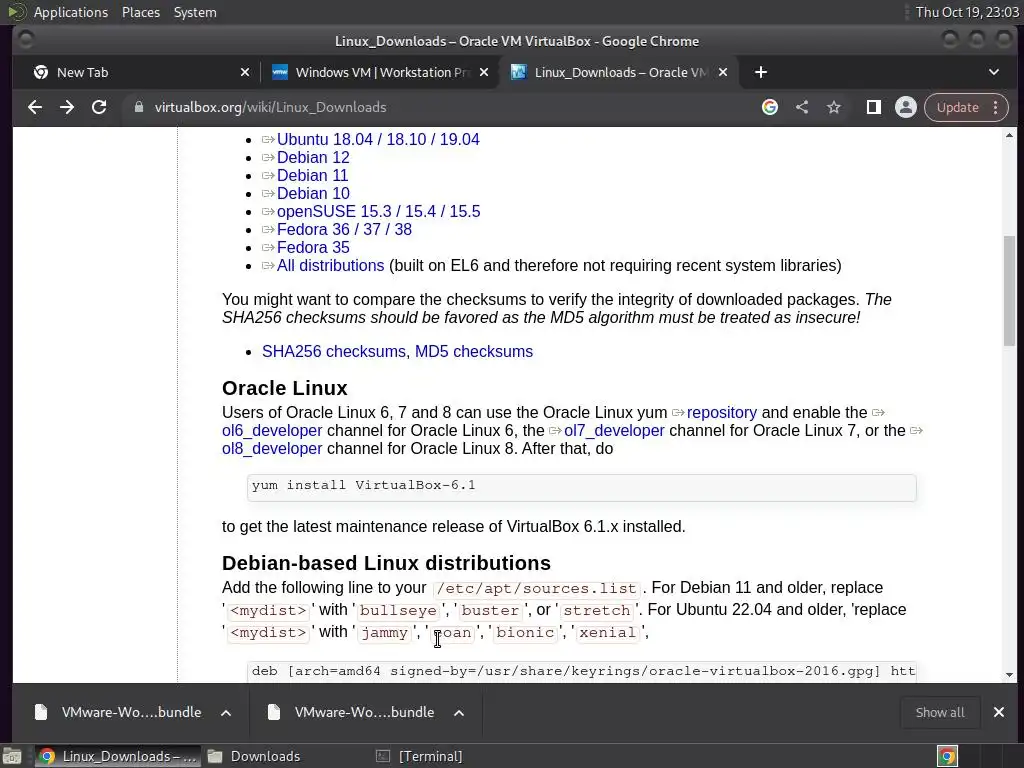This screenshot has width=1024, height=768.
Task: Close the downloads bar
Action: 999,712
